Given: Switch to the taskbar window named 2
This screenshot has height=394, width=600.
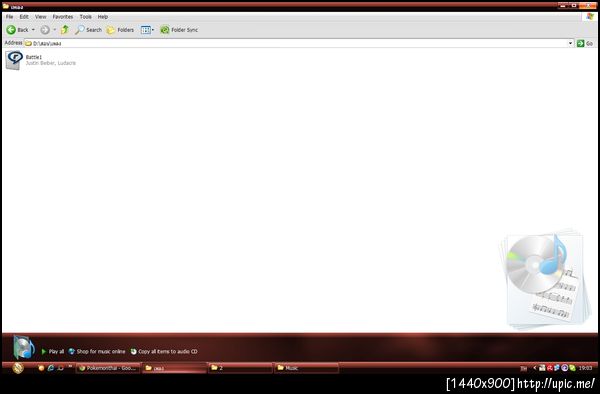Looking at the screenshot, I should [241, 368].
